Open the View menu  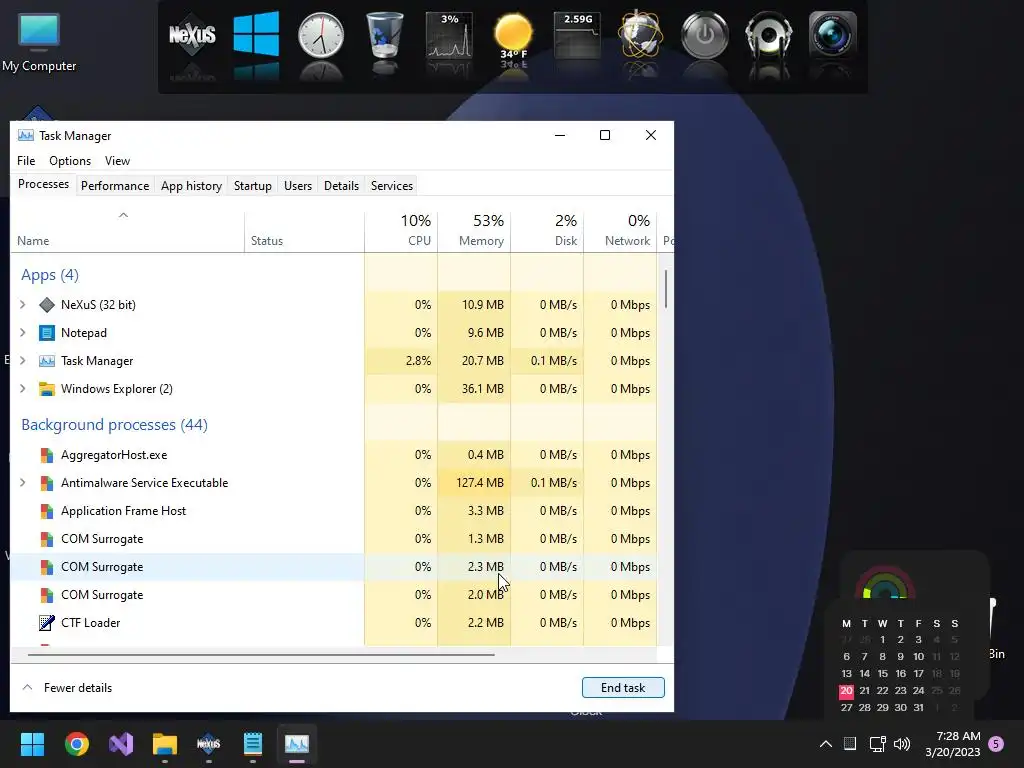(118, 161)
